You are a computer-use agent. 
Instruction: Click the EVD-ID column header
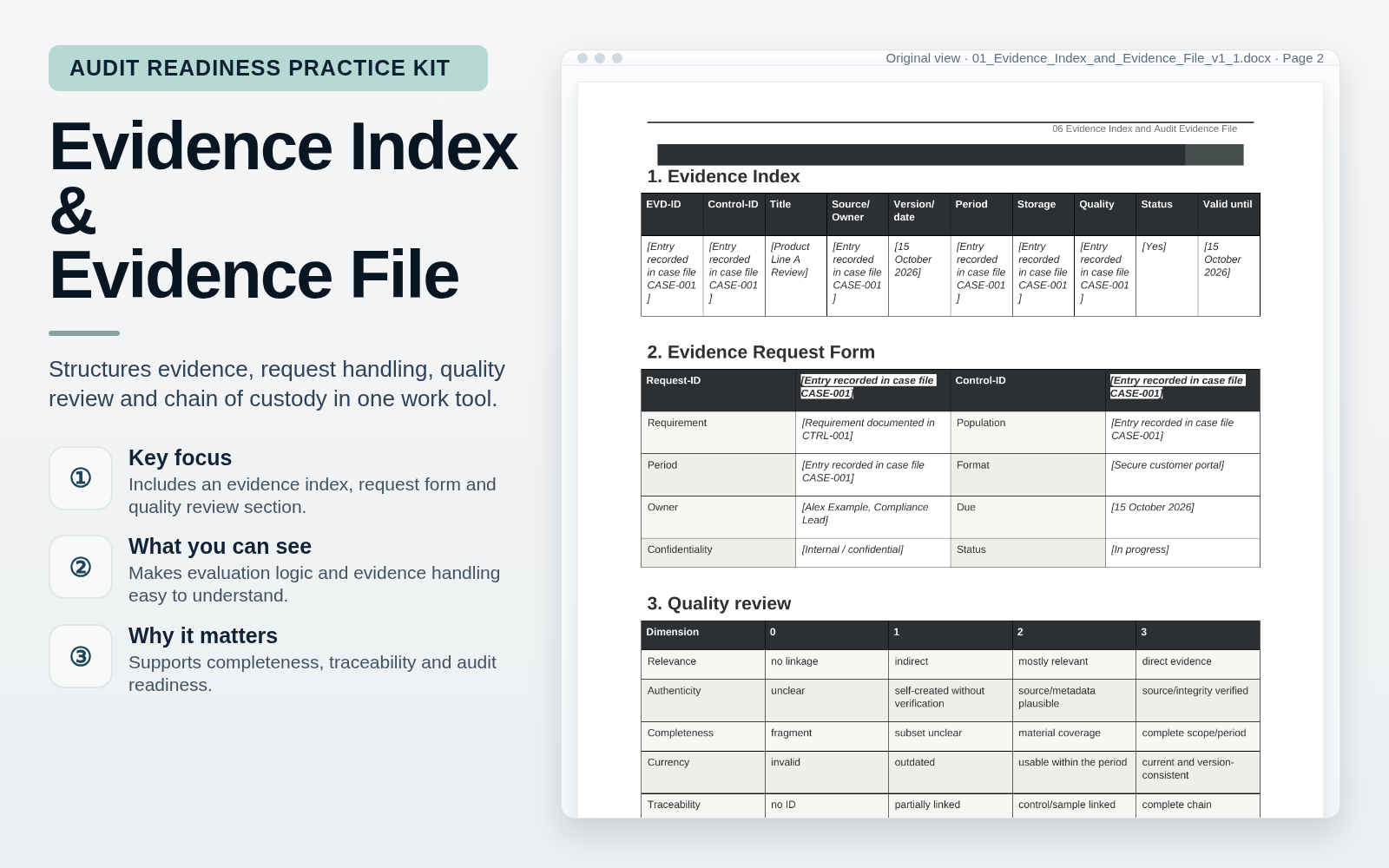(672, 214)
